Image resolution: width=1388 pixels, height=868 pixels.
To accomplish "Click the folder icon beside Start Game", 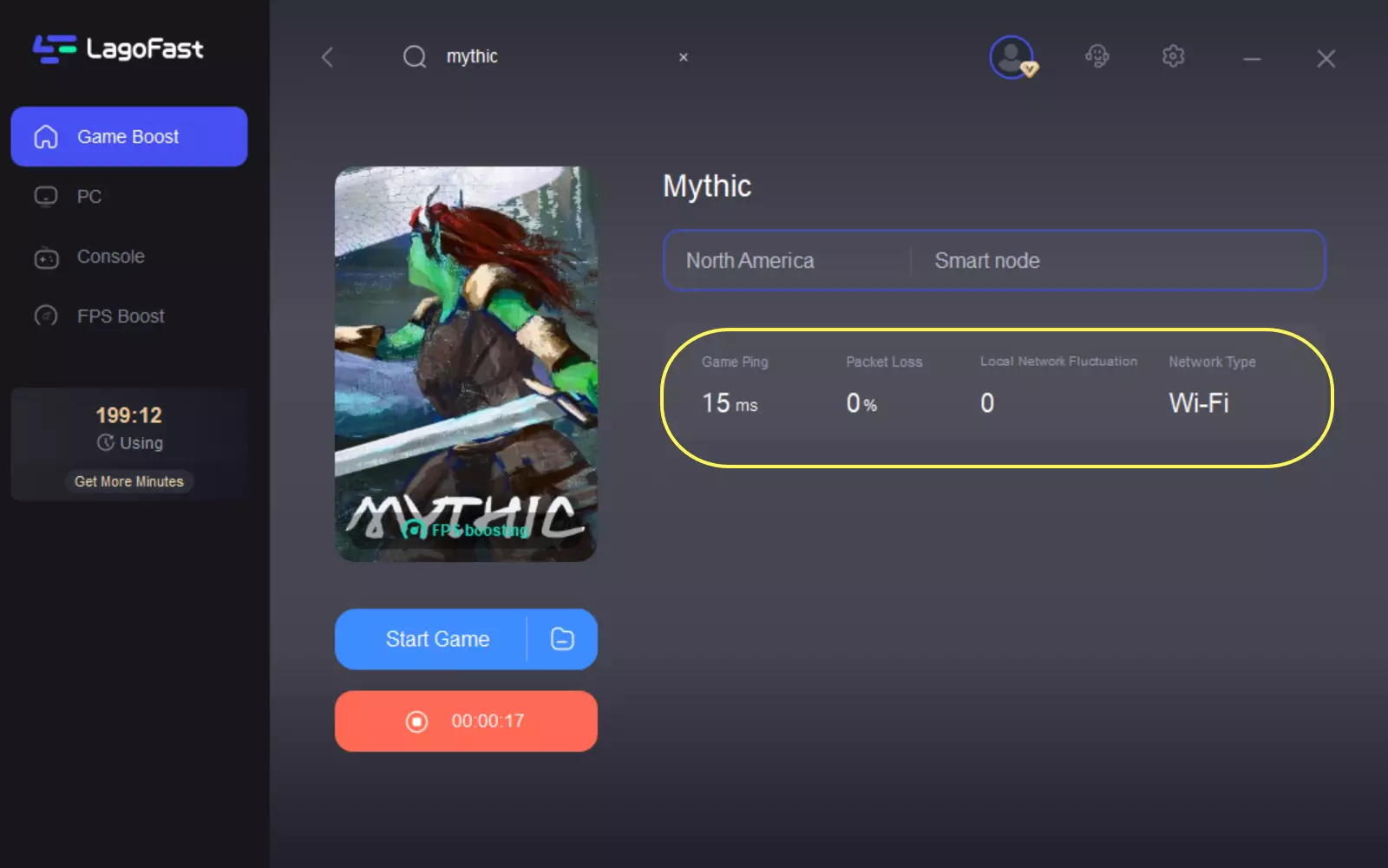I will (562, 639).
